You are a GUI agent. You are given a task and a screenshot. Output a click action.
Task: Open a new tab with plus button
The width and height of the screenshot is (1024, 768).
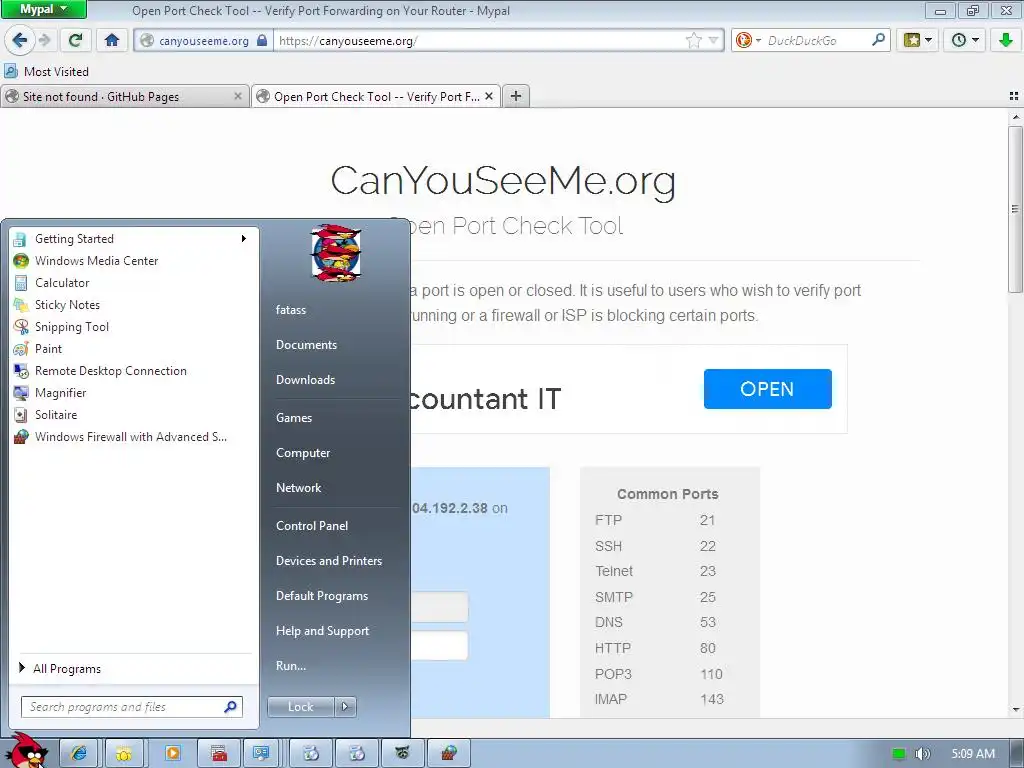pyautogui.click(x=515, y=96)
